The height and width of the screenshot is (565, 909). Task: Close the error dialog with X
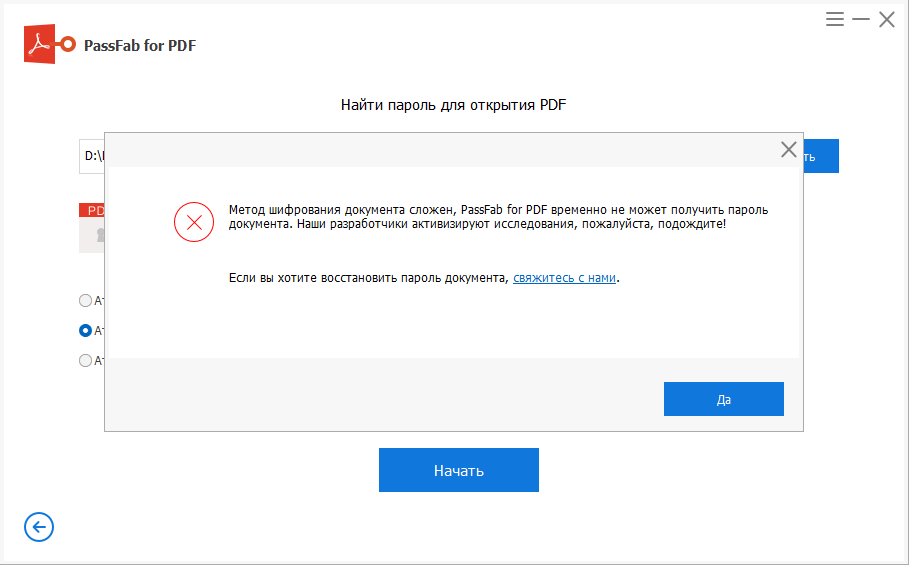pyautogui.click(x=788, y=150)
